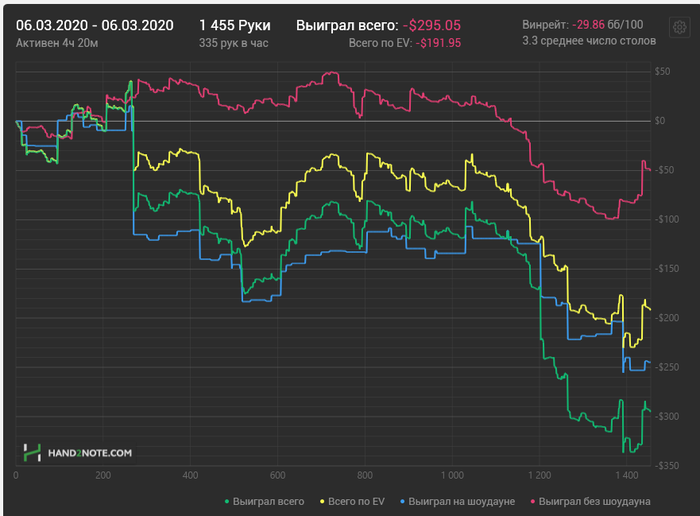700x516 pixels.
Task: Click the pink "Выиграл без шоудауна" legend dot
Action: 535,500
